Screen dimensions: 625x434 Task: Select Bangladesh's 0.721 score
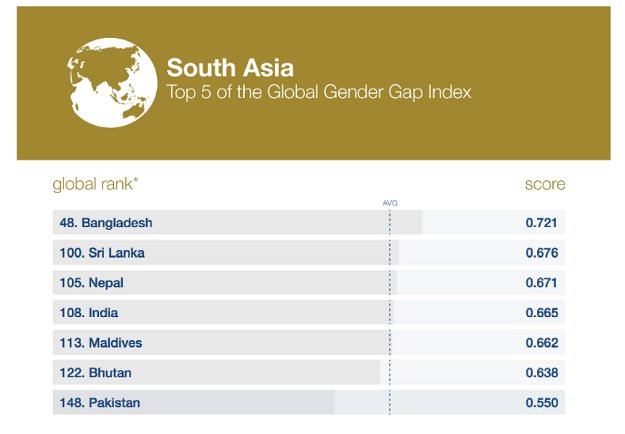tap(541, 222)
